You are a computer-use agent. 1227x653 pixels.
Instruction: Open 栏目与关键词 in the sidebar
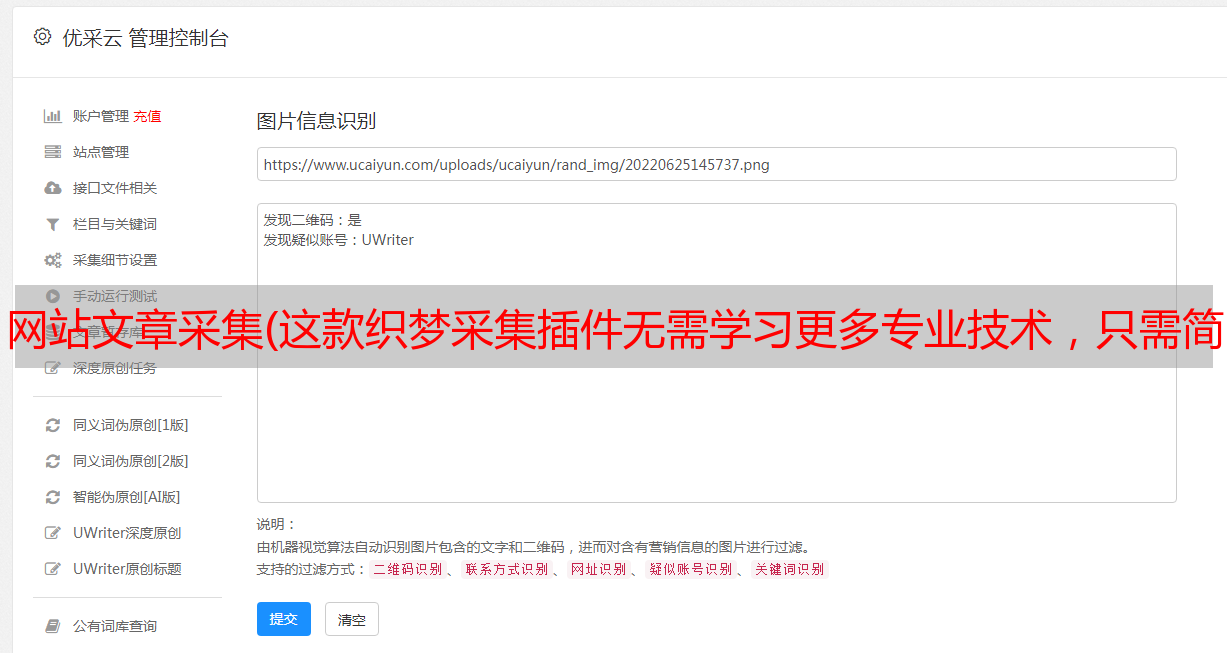click(115, 224)
